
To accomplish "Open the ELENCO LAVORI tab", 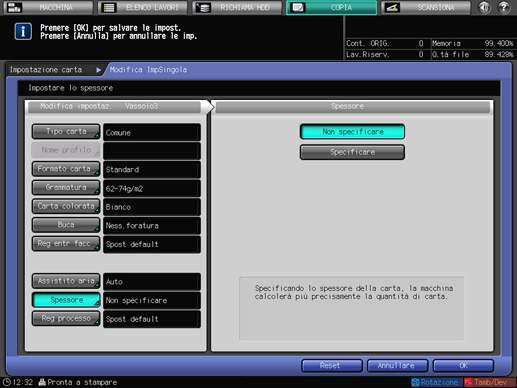I will (143, 7).
